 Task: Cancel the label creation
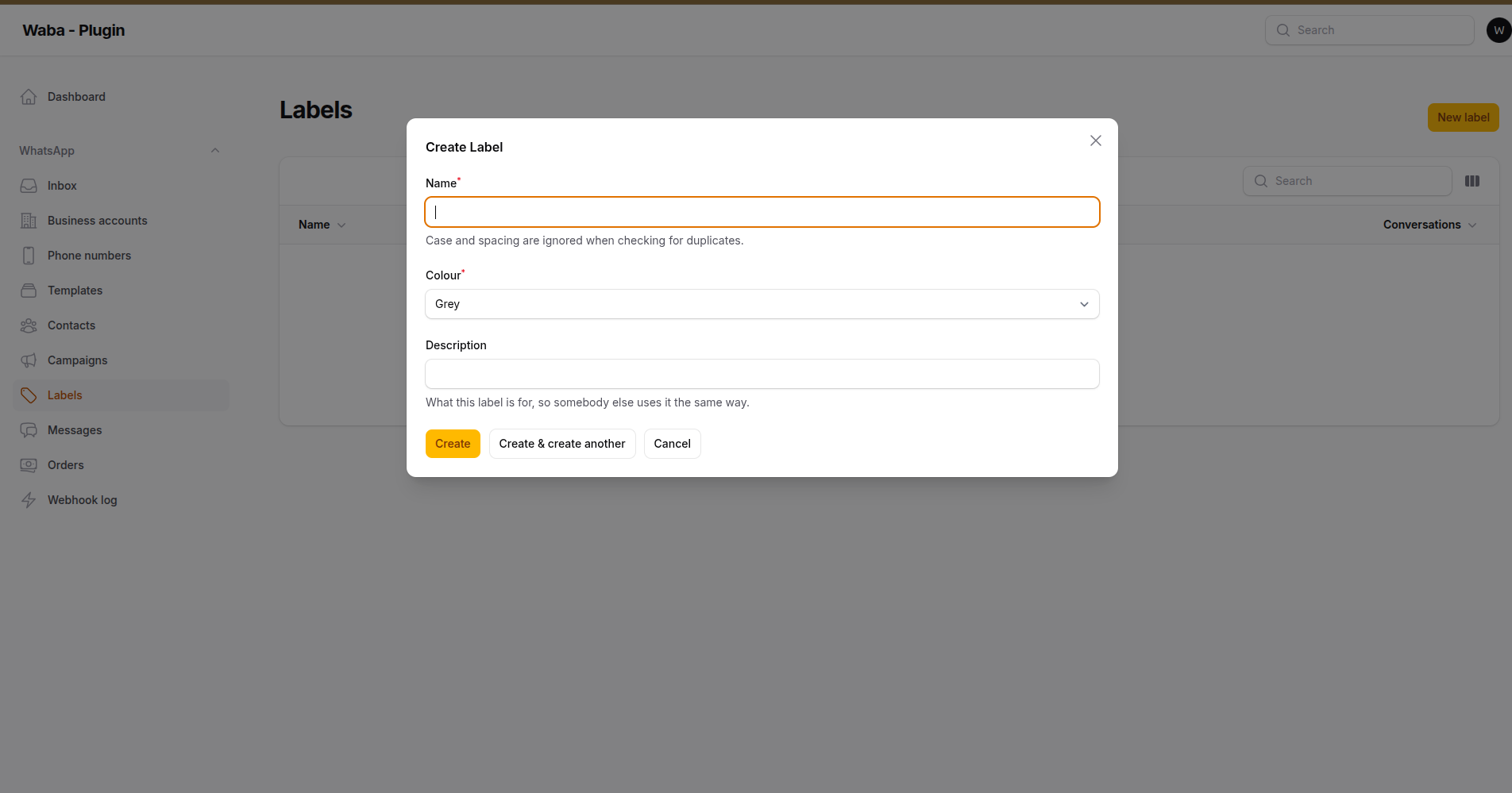673,444
